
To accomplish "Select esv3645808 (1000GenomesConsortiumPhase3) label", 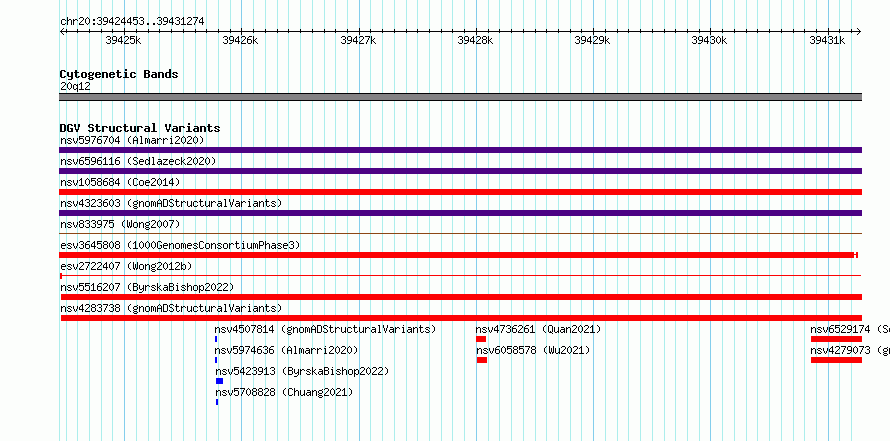I will pos(180,245).
